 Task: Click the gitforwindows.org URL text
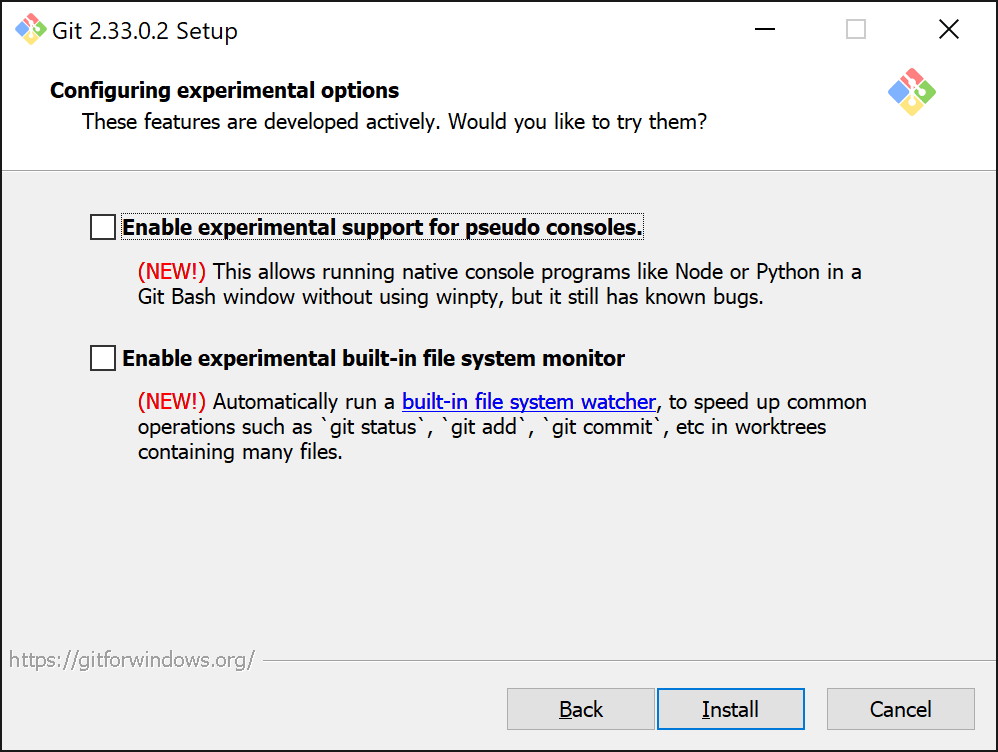click(x=132, y=660)
